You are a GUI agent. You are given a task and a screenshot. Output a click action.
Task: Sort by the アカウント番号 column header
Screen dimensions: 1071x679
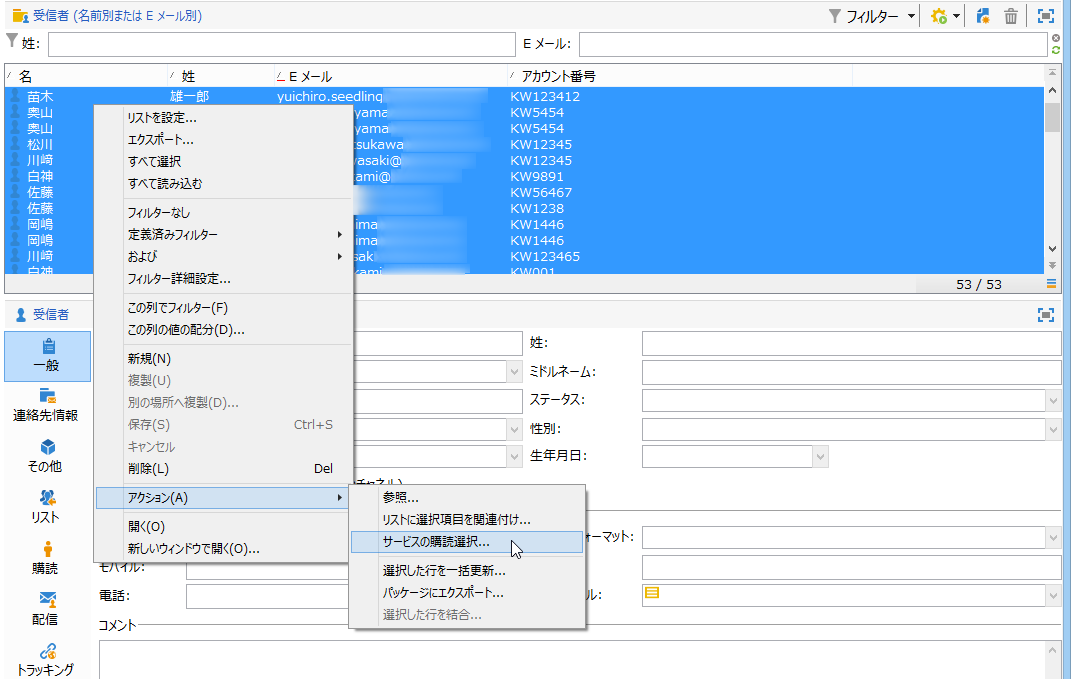(x=680, y=76)
